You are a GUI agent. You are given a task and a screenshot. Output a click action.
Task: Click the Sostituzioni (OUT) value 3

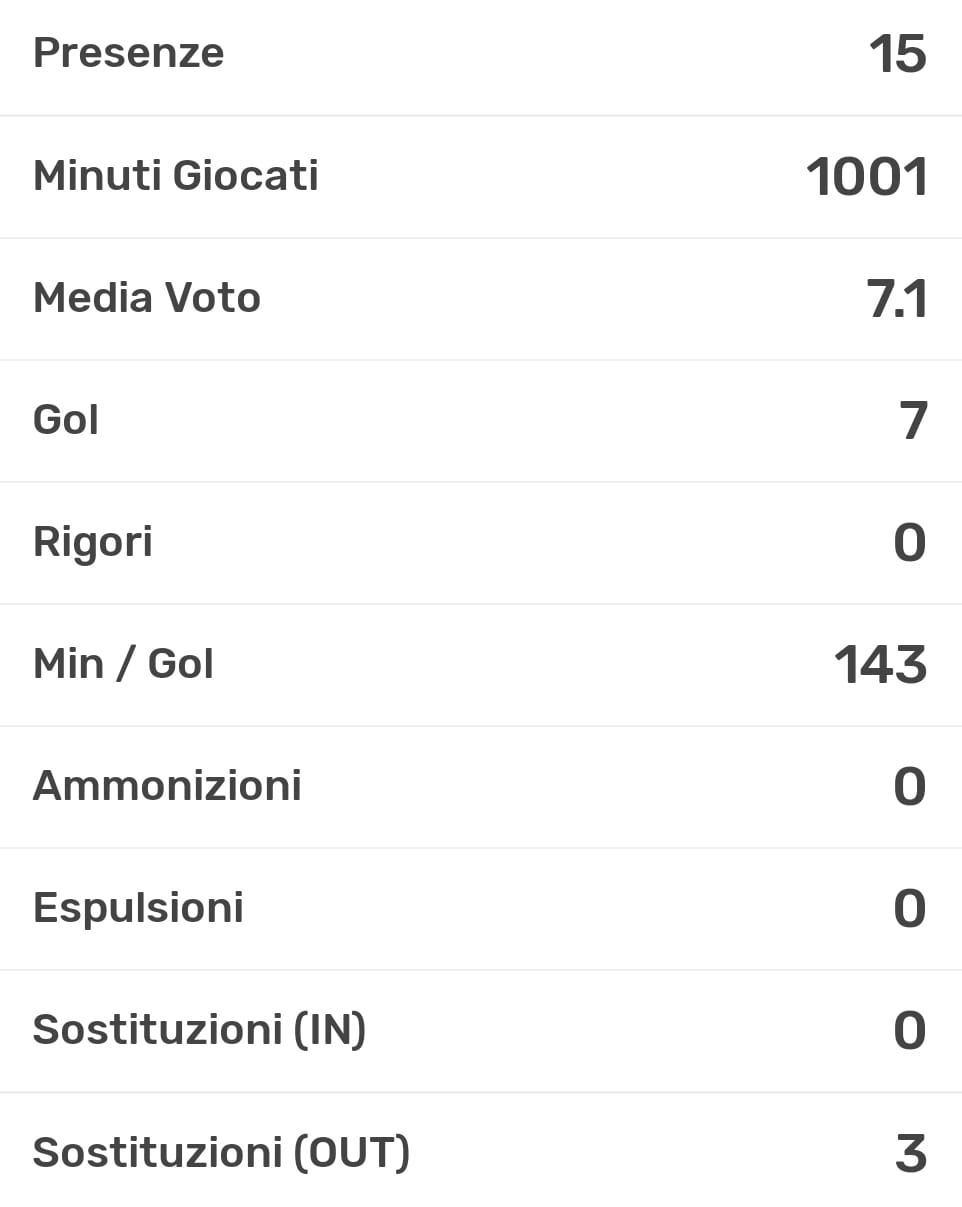pos(911,1153)
